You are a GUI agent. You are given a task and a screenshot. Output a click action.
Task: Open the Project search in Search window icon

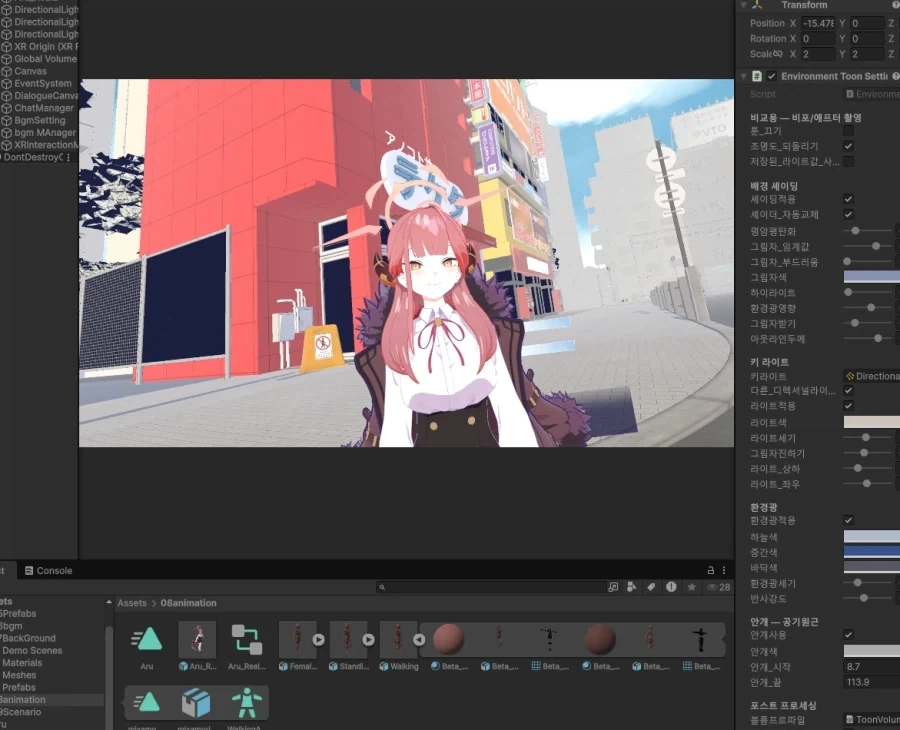(613, 587)
